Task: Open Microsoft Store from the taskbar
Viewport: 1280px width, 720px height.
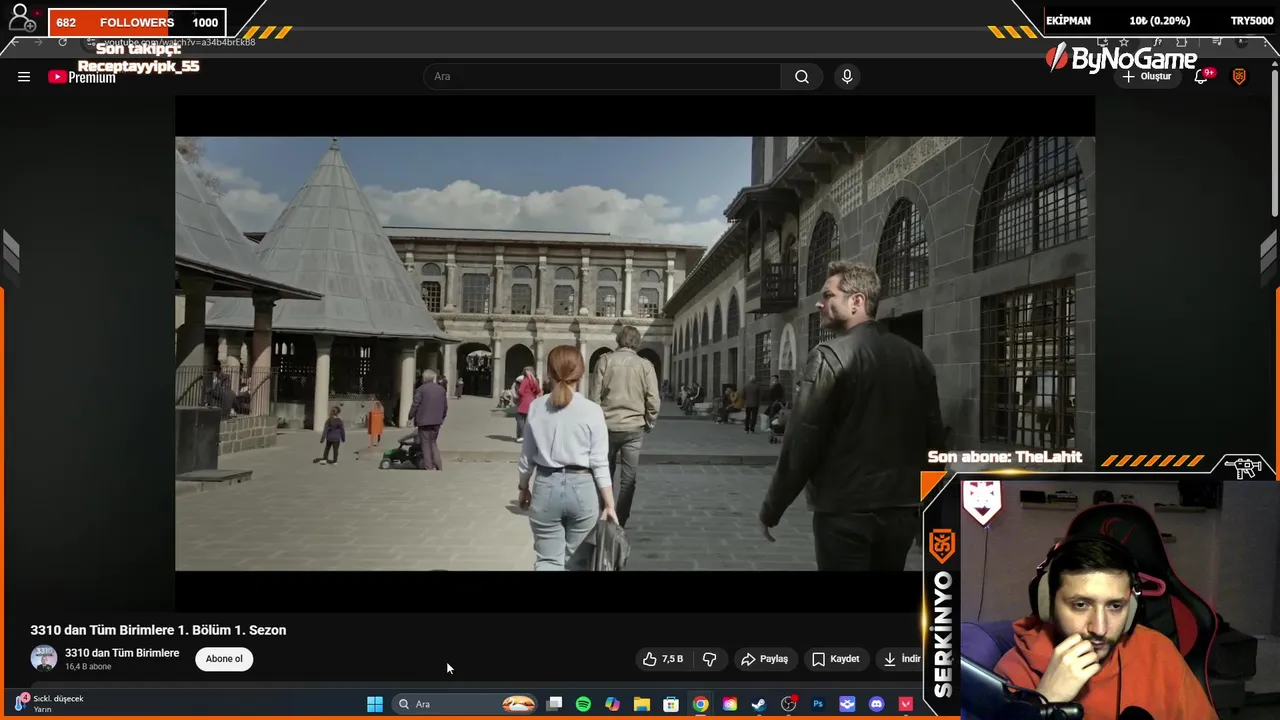Action: (x=671, y=704)
